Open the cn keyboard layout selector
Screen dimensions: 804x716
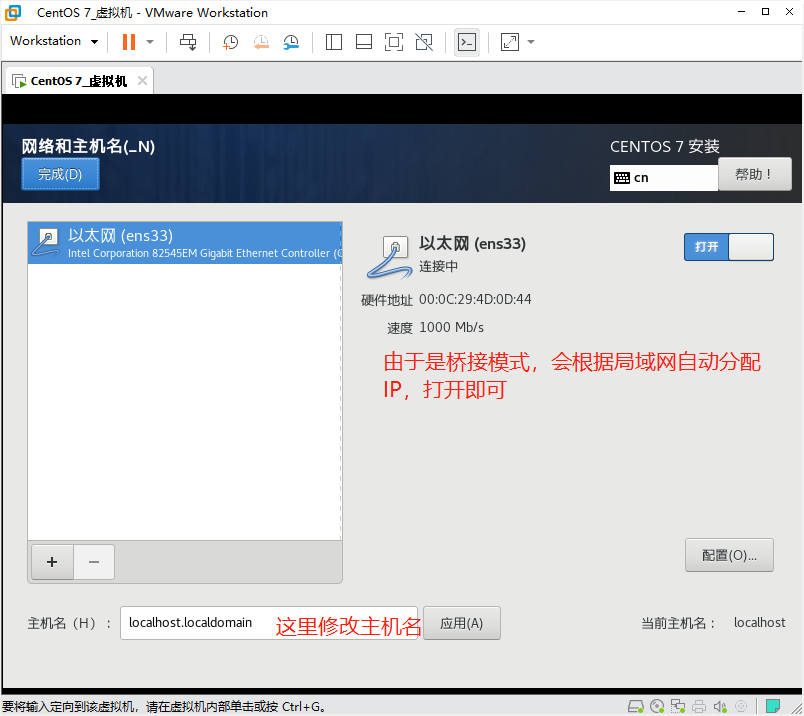coord(664,178)
